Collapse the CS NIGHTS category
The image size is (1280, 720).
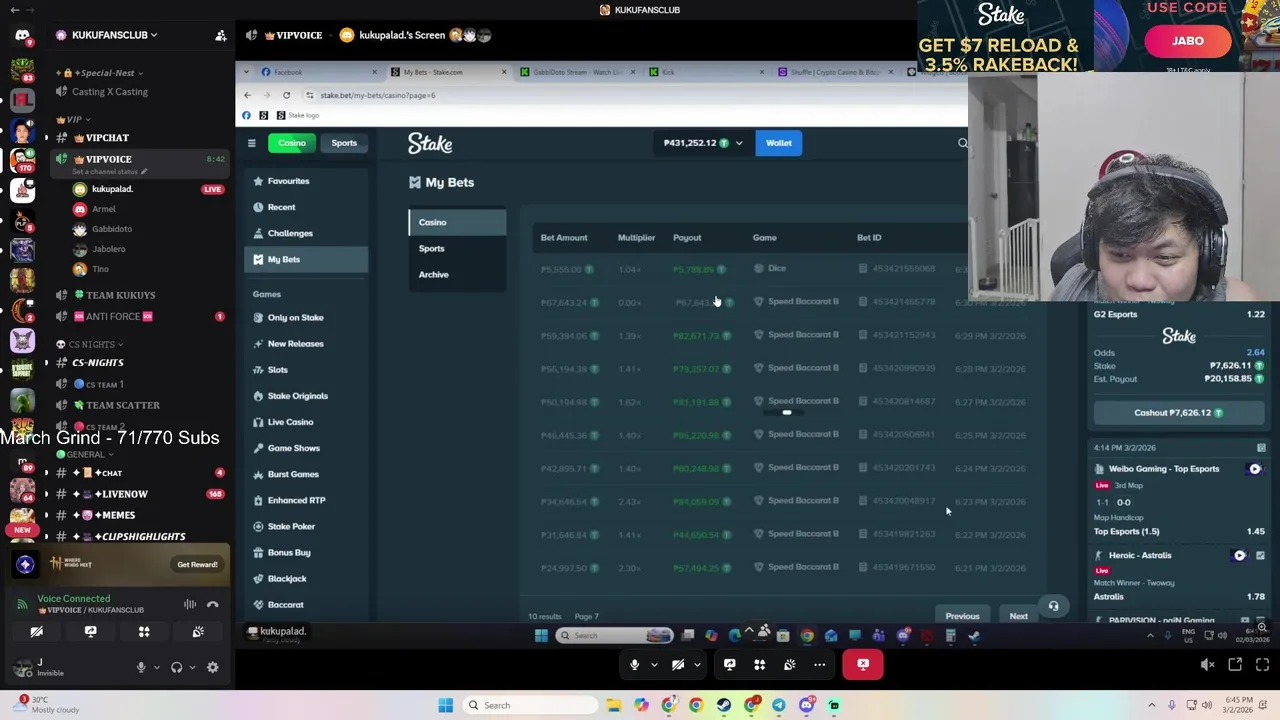92,344
